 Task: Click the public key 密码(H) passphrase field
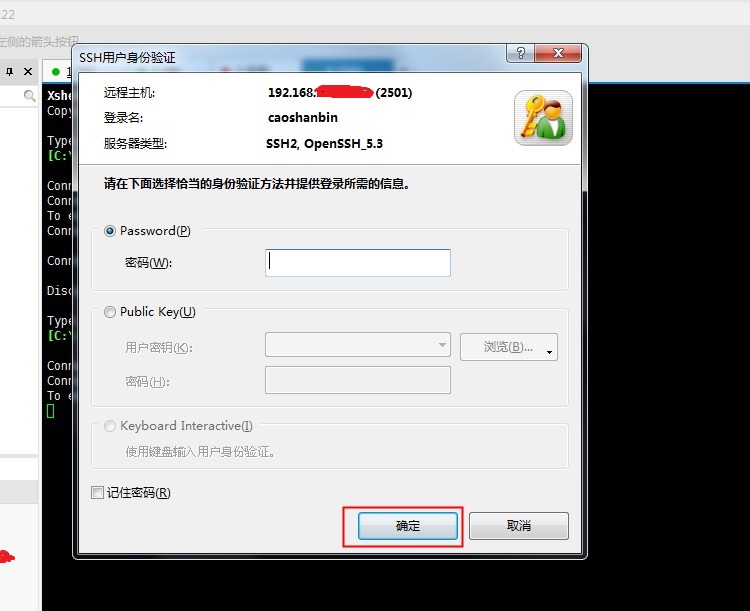[358, 380]
